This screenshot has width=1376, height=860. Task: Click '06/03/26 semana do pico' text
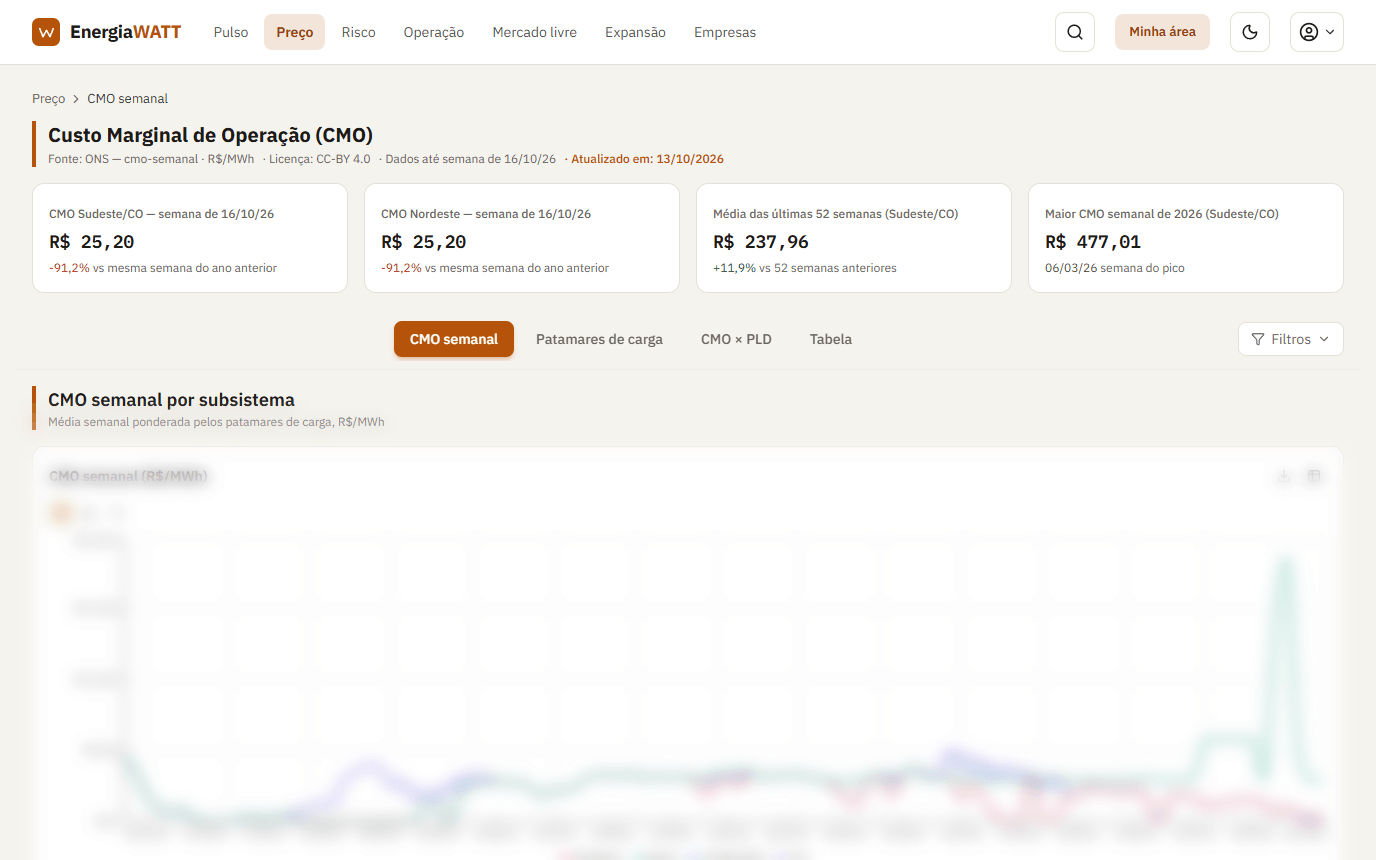point(1115,268)
